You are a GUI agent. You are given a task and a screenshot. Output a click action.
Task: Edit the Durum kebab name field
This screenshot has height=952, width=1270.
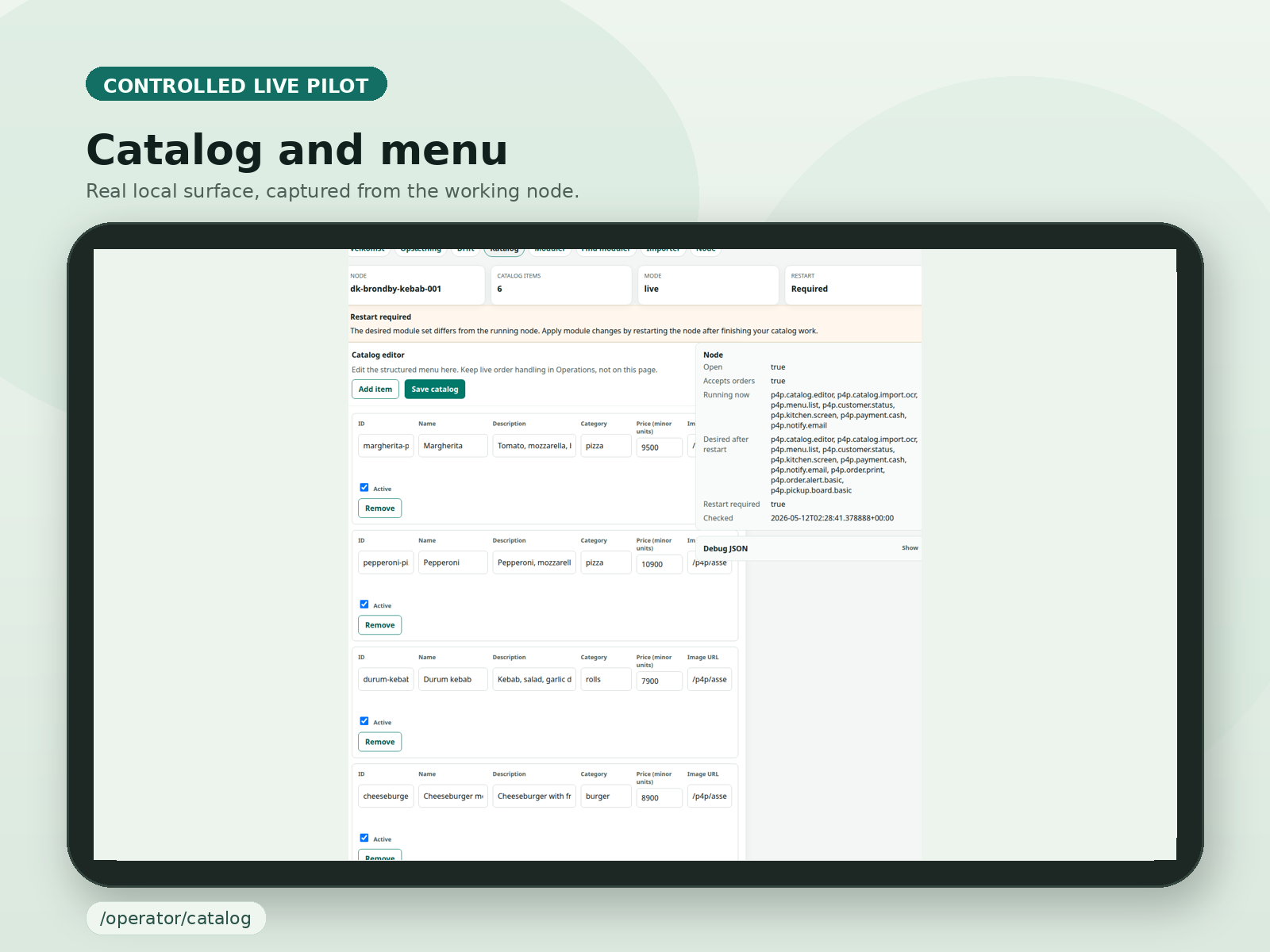453,679
